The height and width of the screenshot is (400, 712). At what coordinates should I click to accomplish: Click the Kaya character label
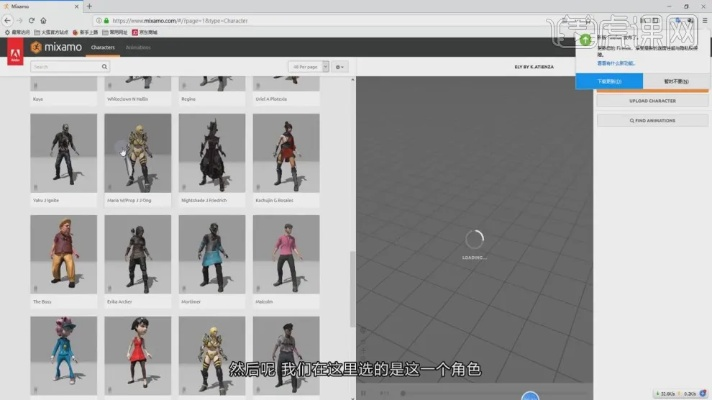(x=38, y=99)
